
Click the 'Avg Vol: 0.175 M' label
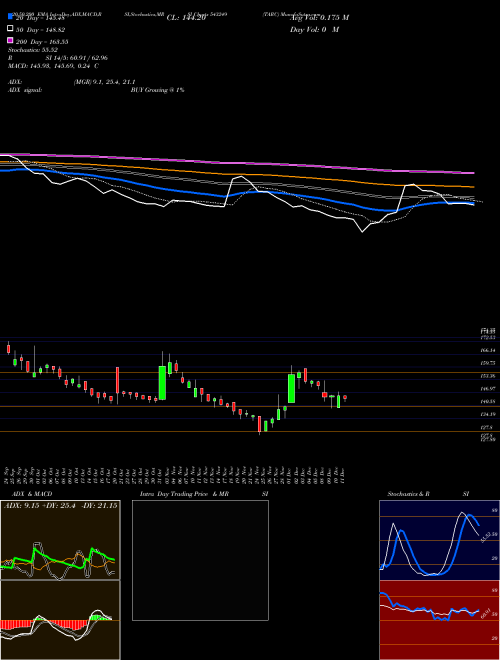(x=319, y=18)
